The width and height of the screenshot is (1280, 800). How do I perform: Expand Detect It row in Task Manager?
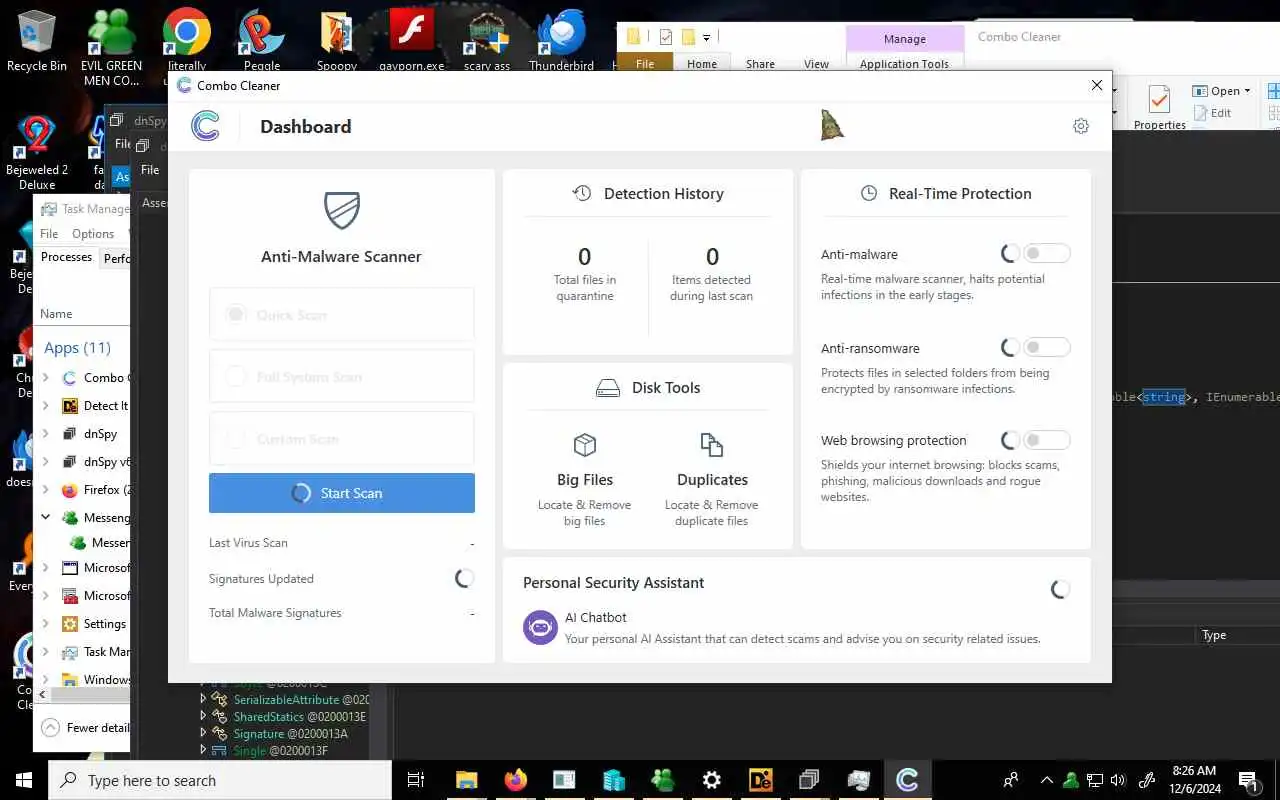[46, 406]
